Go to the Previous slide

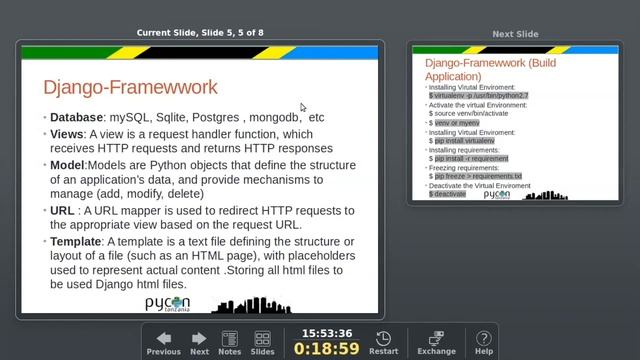[x=164, y=343]
